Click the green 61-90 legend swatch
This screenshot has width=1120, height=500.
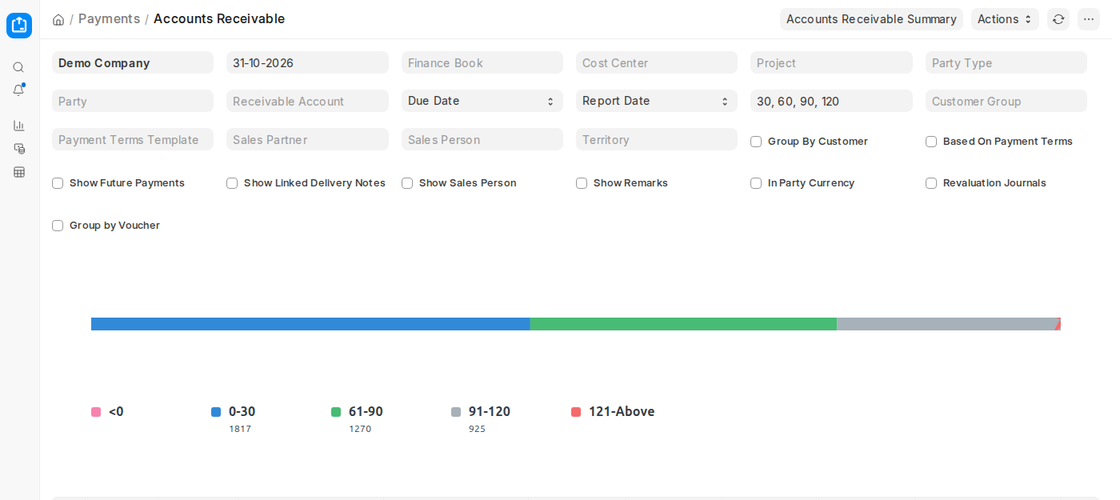tap(336, 412)
